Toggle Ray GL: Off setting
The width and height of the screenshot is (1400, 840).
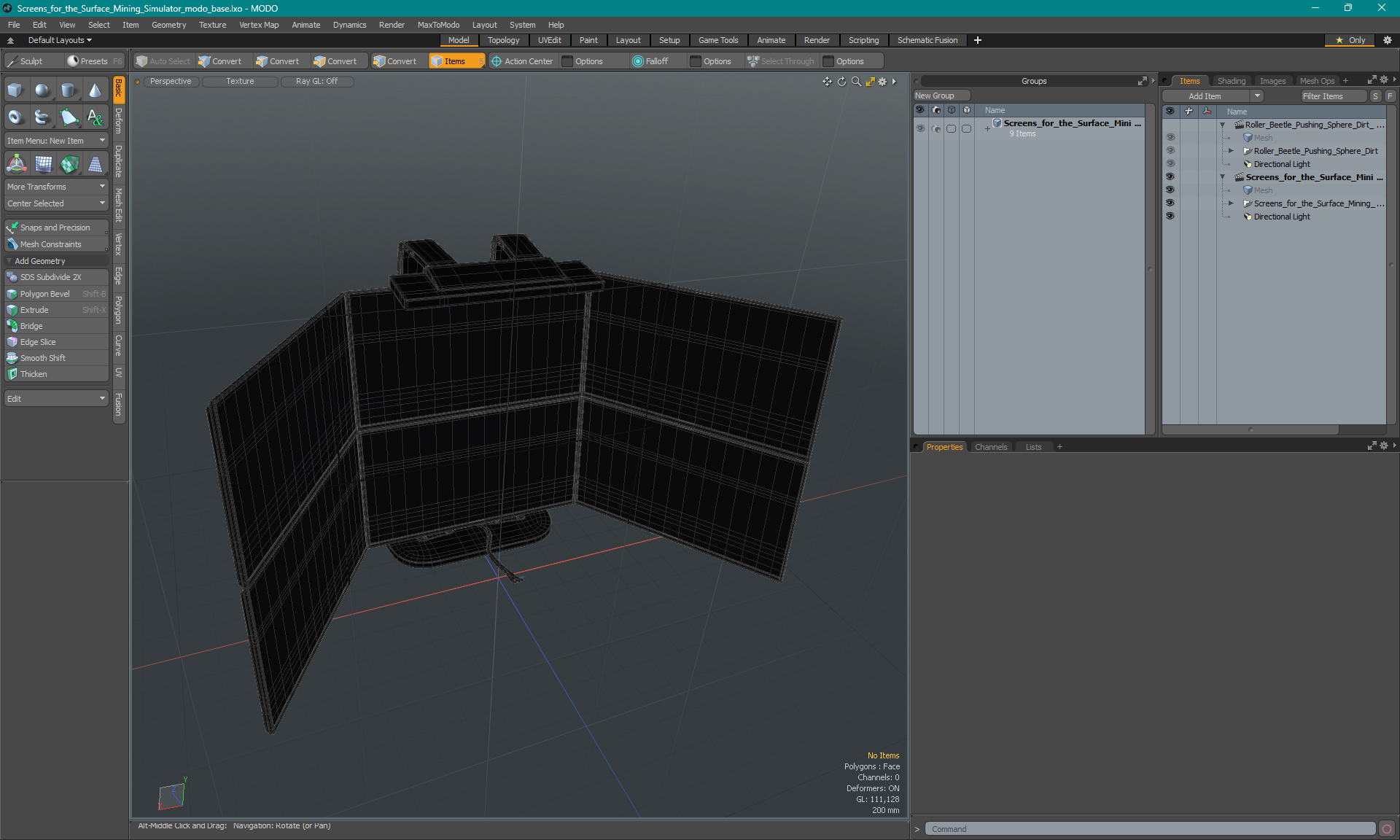316,81
